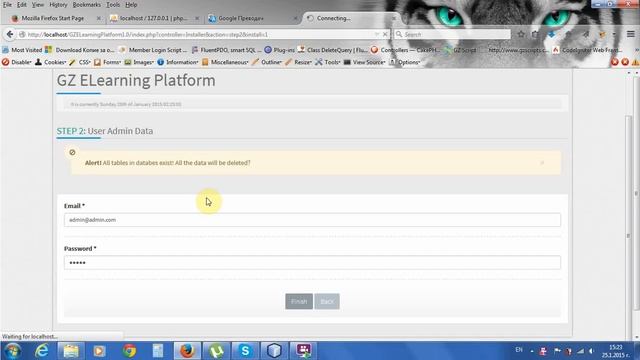Close the Google Преводач tab

295,18
